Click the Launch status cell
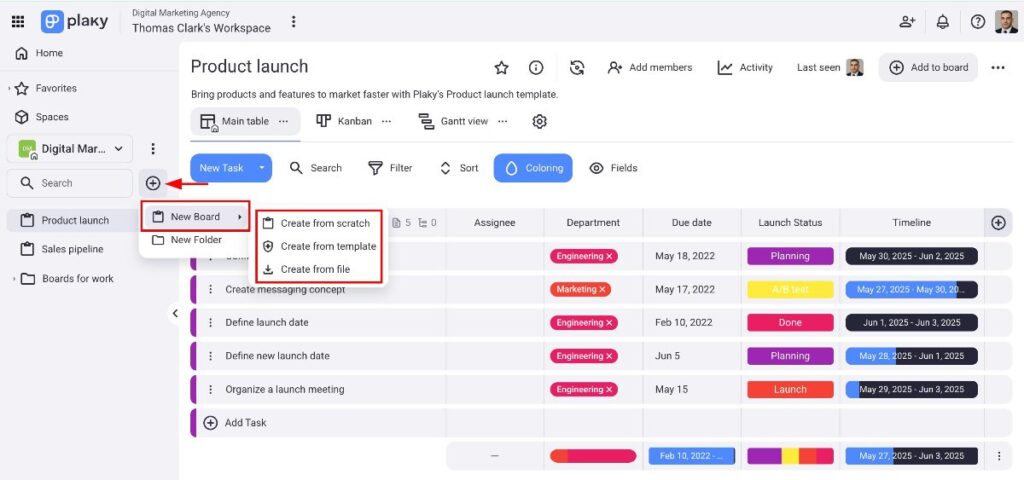The image size is (1024, 480). pos(790,389)
